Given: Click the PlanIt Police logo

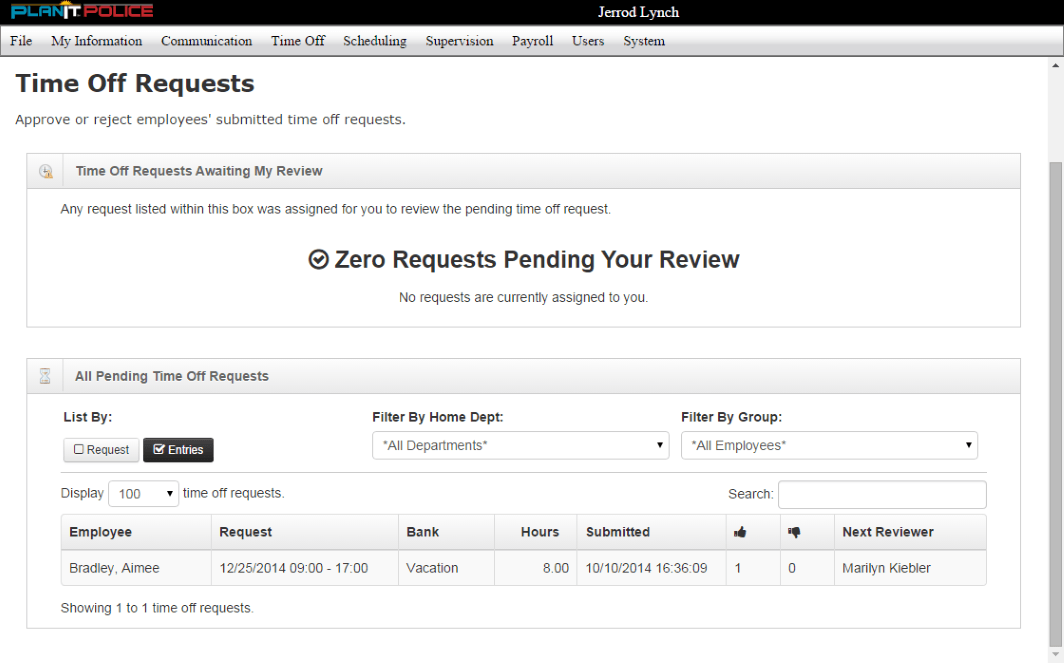Looking at the screenshot, I should tap(80, 11).
